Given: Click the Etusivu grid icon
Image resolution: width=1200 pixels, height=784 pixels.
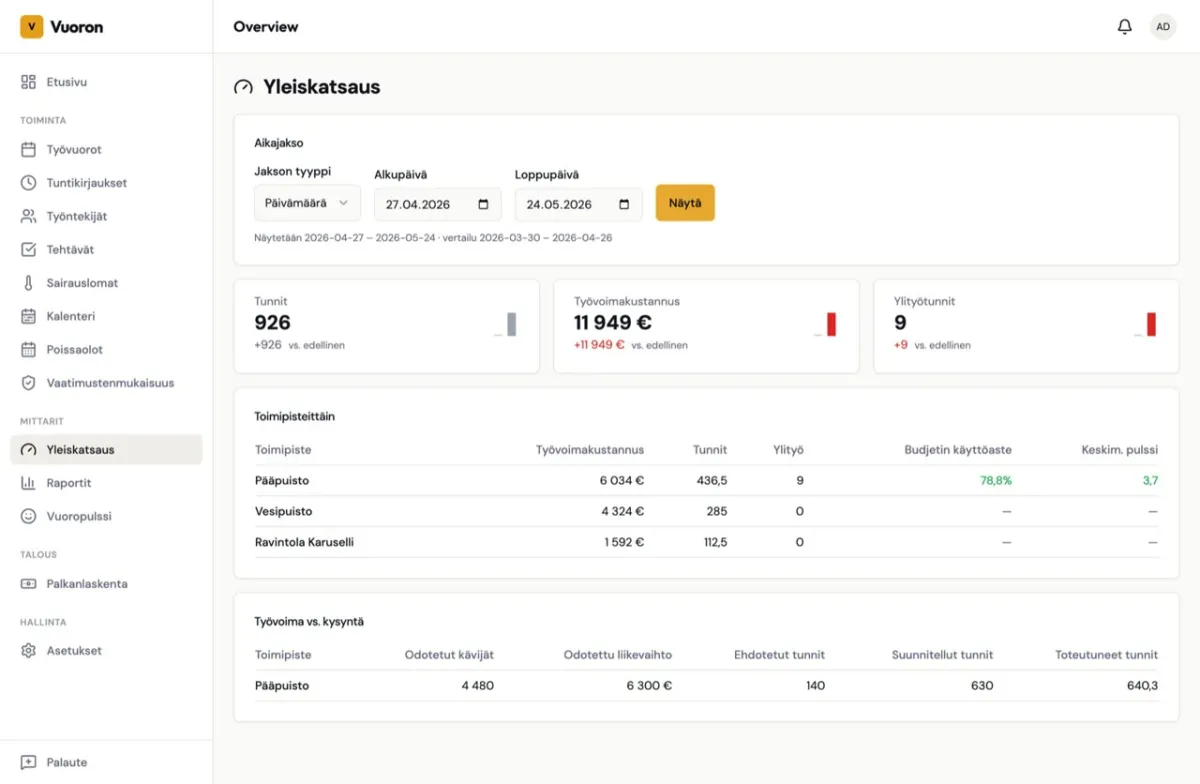Looking at the screenshot, I should tap(28, 82).
